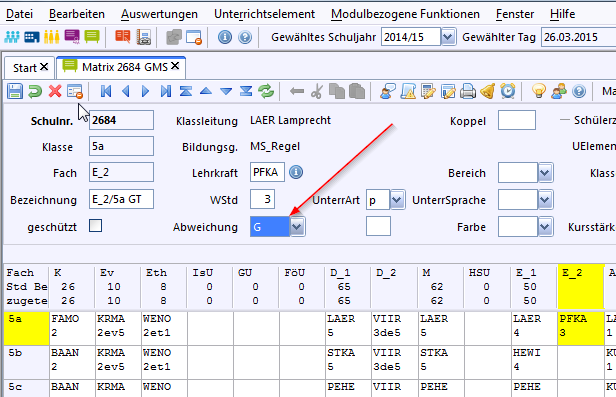This screenshot has height=397, width=616.
Task: Jump to the first record
Action: (x=106, y=91)
